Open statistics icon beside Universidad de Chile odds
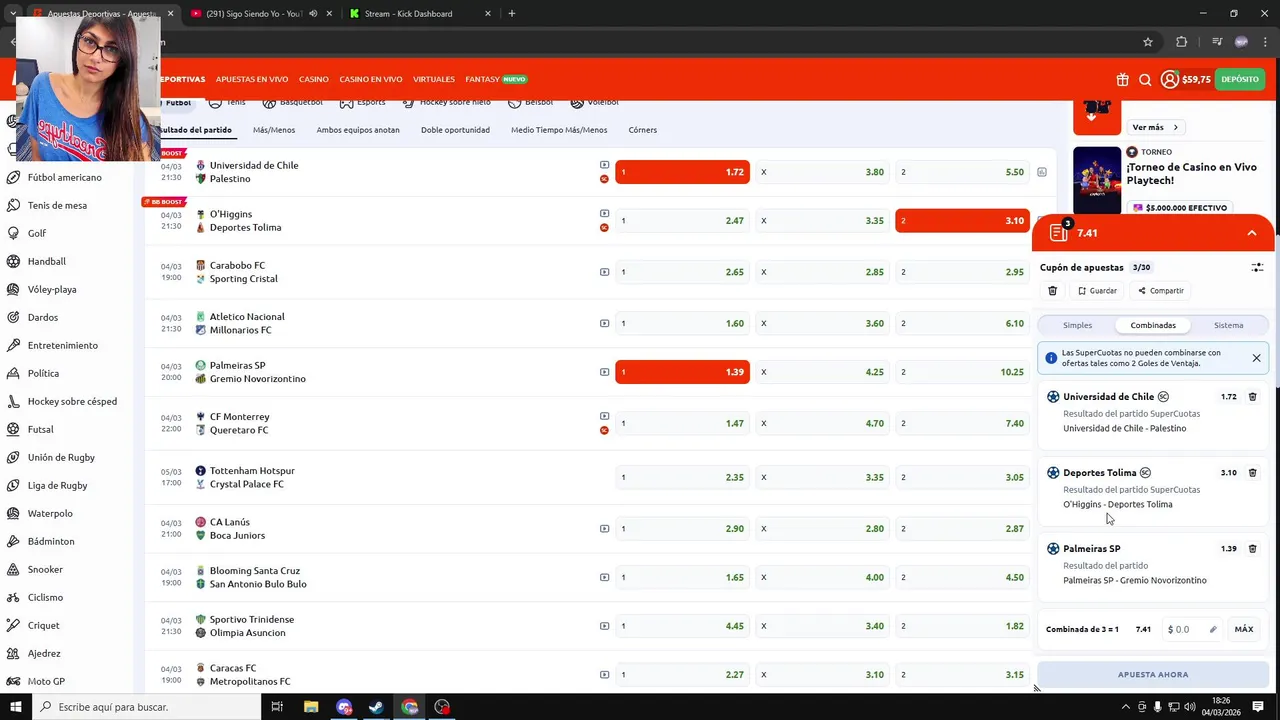Viewport: 1280px width, 720px height. pos(1041,172)
